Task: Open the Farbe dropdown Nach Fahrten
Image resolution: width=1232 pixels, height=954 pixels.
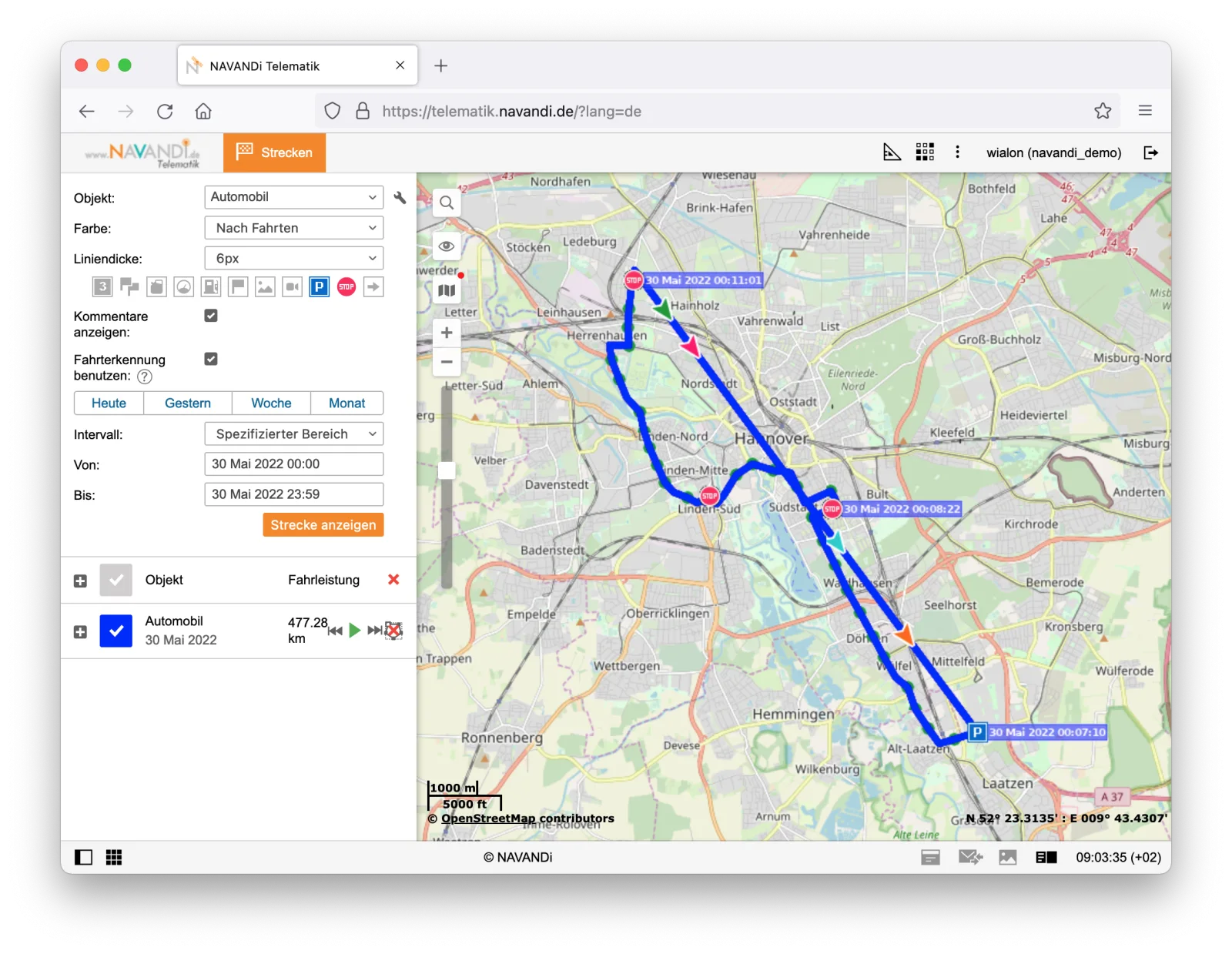Action: tap(294, 228)
